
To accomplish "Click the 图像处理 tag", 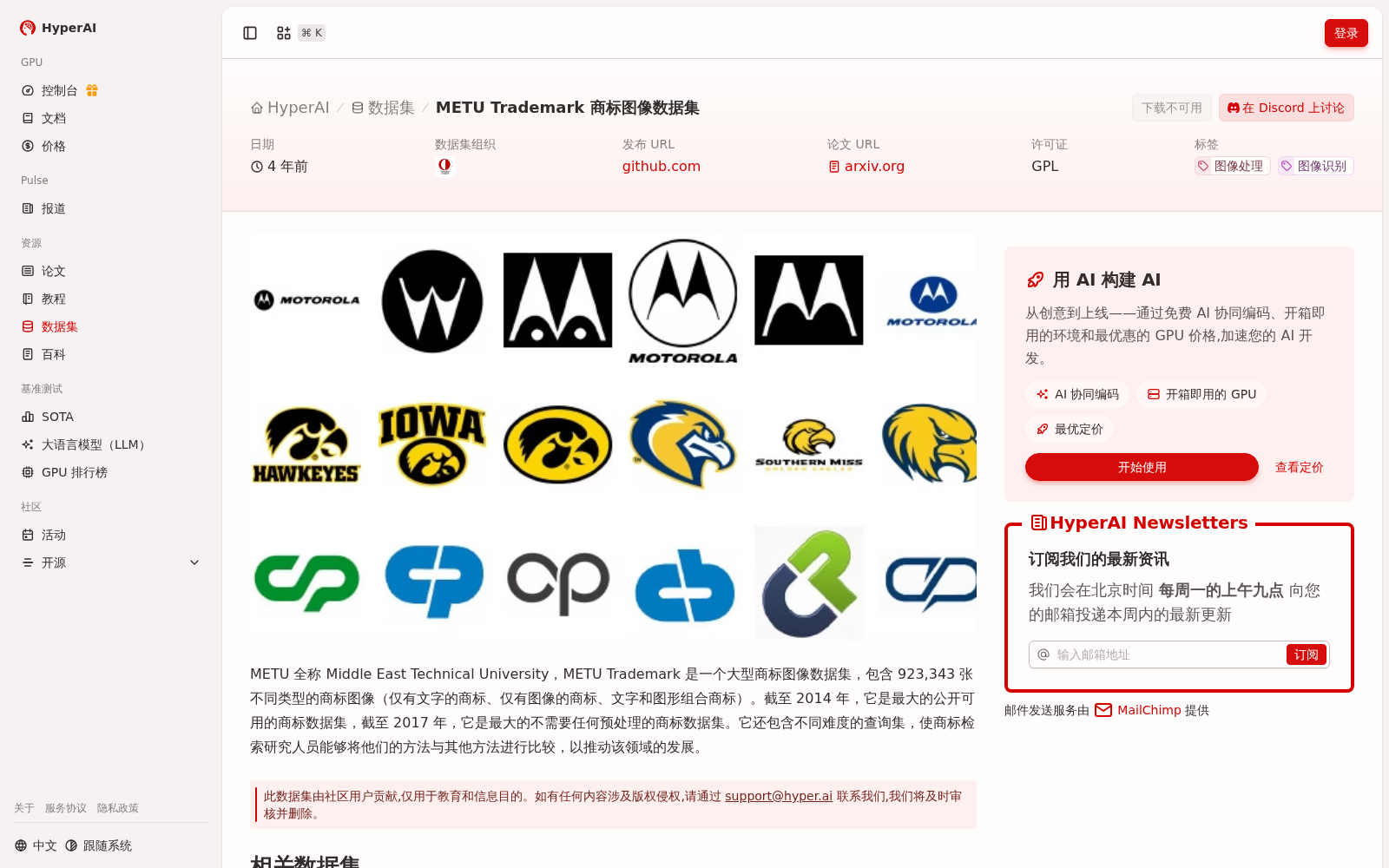I will 1232,166.
